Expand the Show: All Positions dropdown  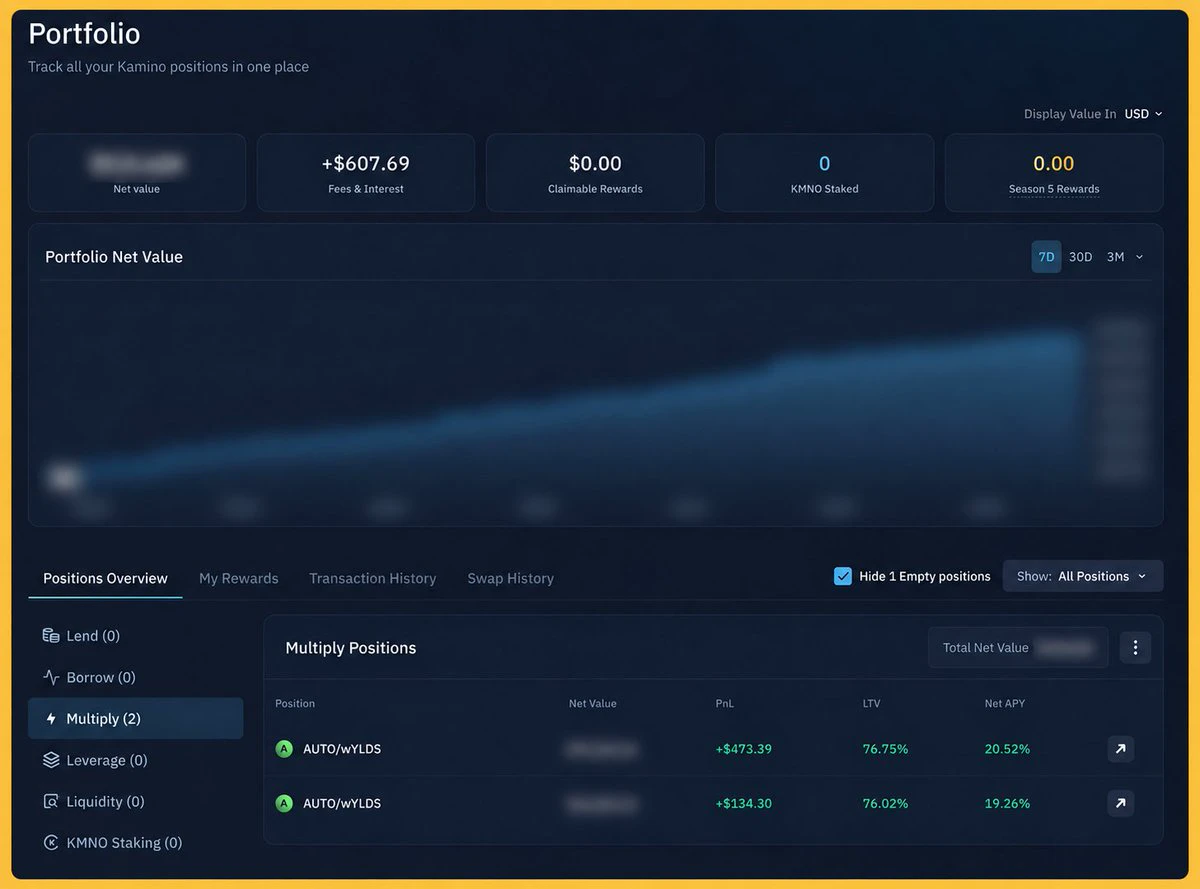(x=1083, y=576)
